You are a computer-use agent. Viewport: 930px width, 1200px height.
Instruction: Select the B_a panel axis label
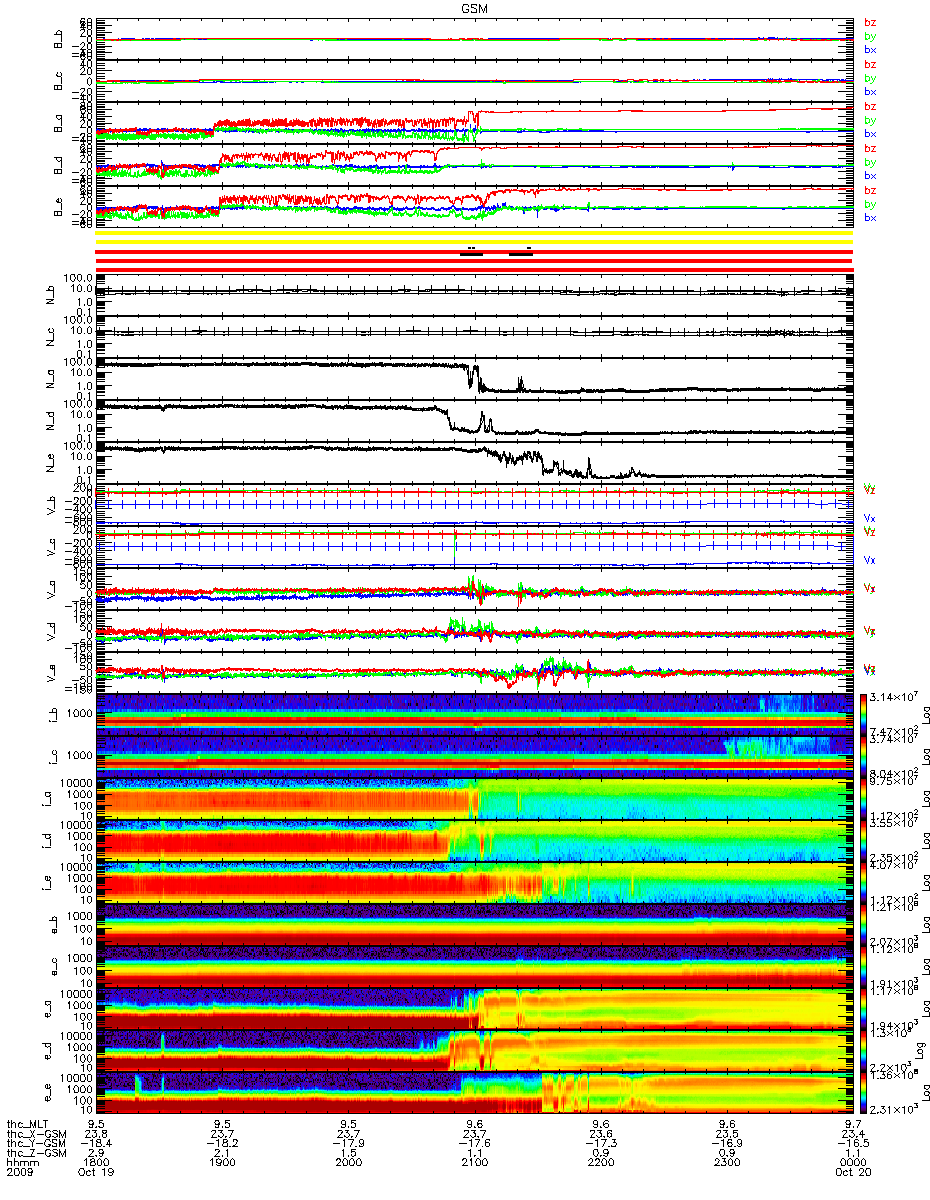pos(58,123)
